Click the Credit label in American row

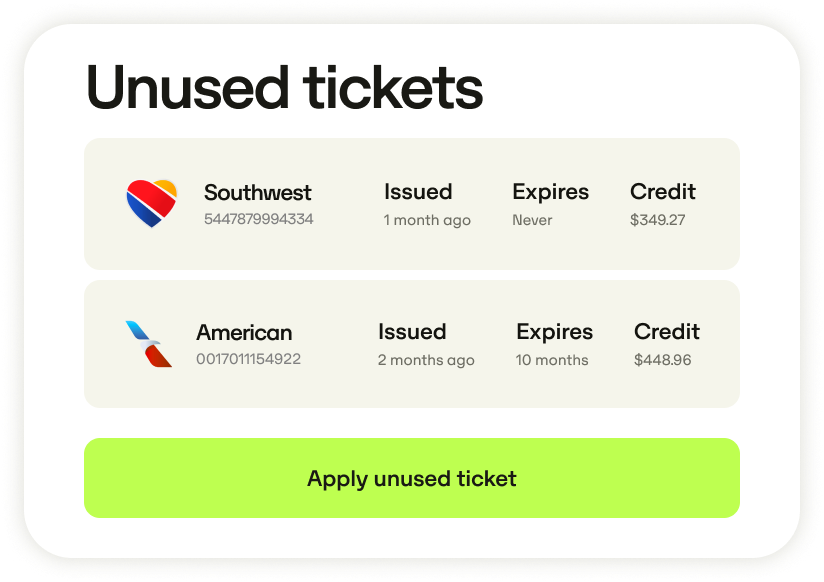point(667,332)
